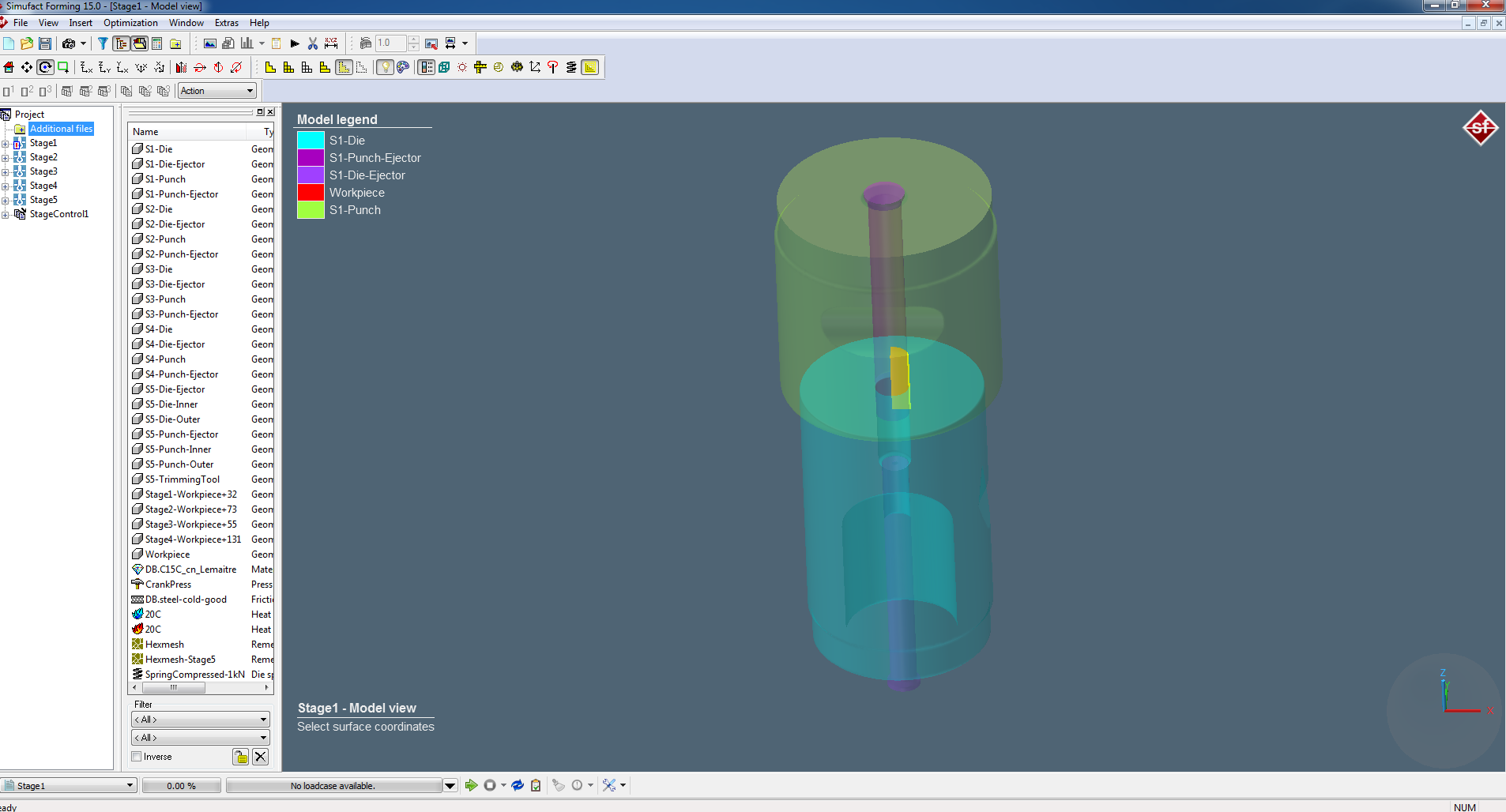Image resolution: width=1506 pixels, height=812 pixels.
Task: Expand the Stage3 tree node
Action: coord(6,172)
